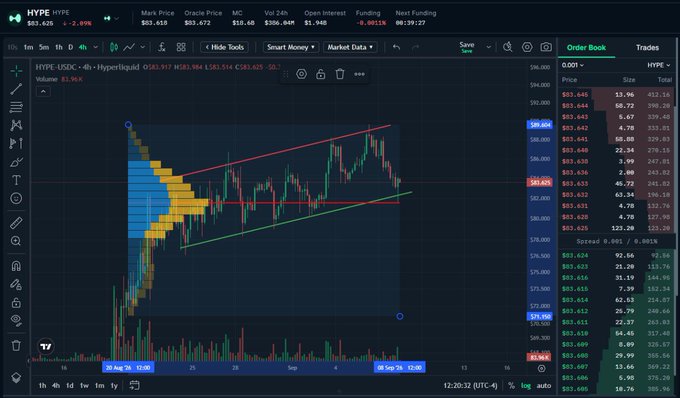Click Hide Tools button
This screenshot has height=398, width=680.
224,47
